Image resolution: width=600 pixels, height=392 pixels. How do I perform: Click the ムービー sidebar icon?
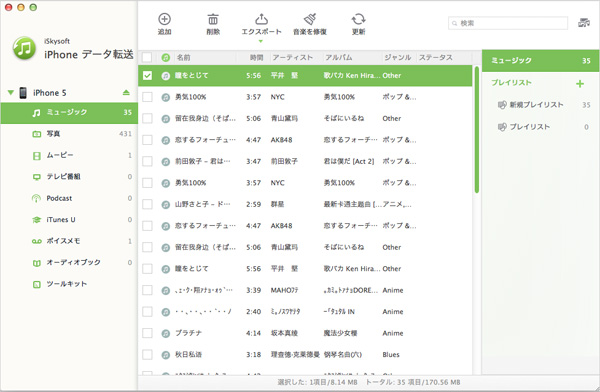pos(36,155)
